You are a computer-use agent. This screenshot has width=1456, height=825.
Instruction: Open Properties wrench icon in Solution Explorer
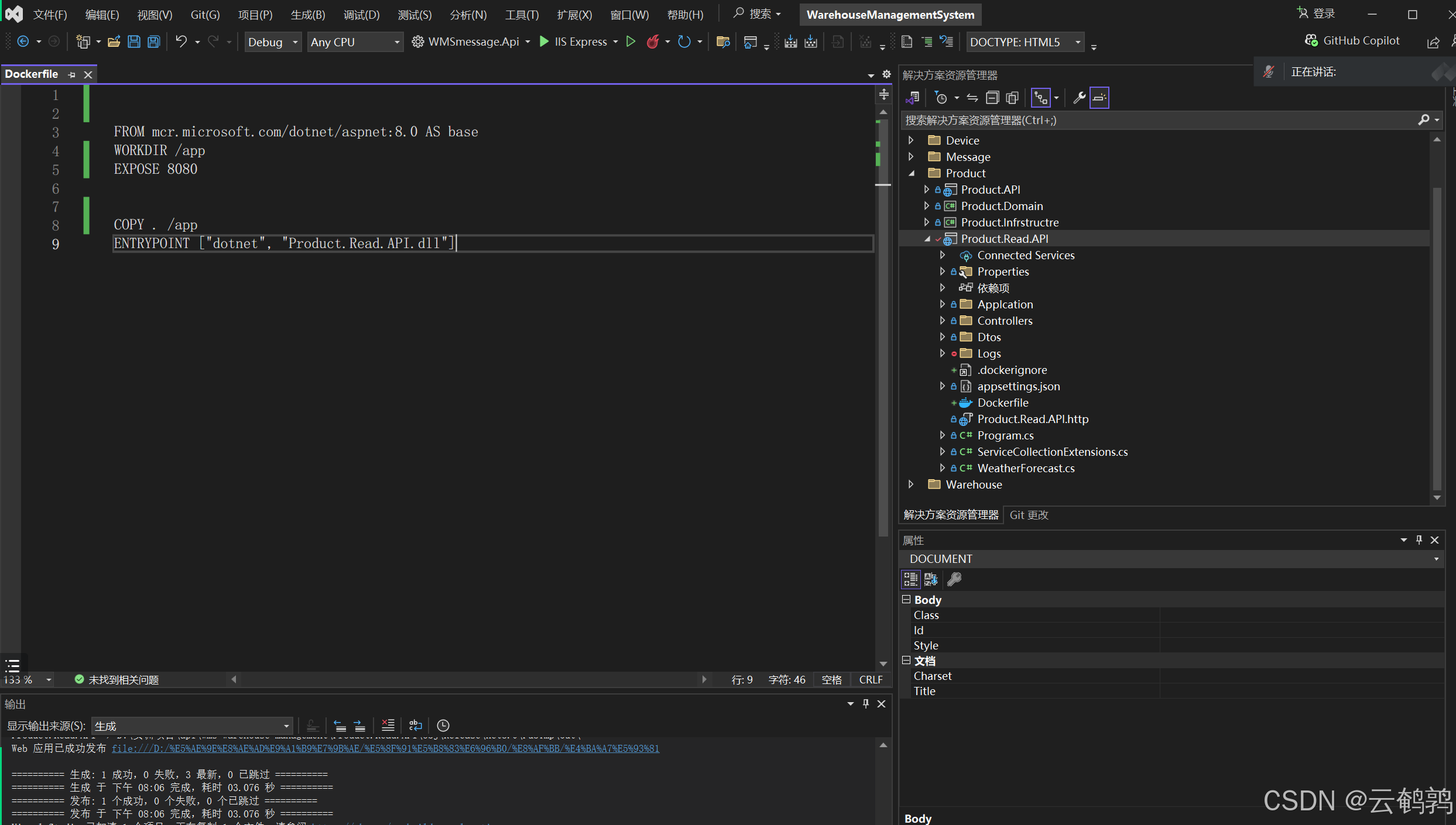tap(1079, 98)
